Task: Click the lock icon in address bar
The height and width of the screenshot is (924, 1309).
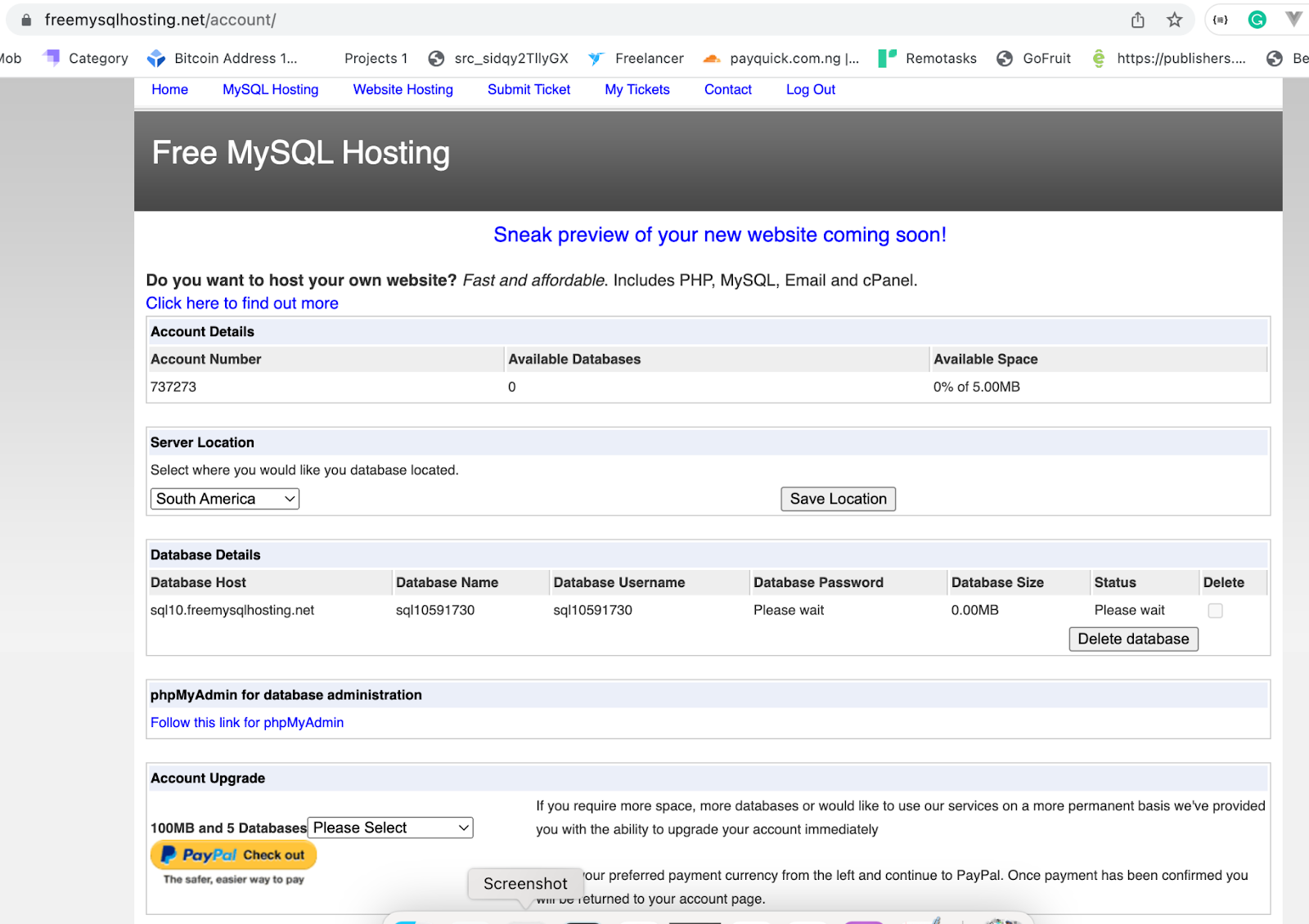Action: pos(26,20)
